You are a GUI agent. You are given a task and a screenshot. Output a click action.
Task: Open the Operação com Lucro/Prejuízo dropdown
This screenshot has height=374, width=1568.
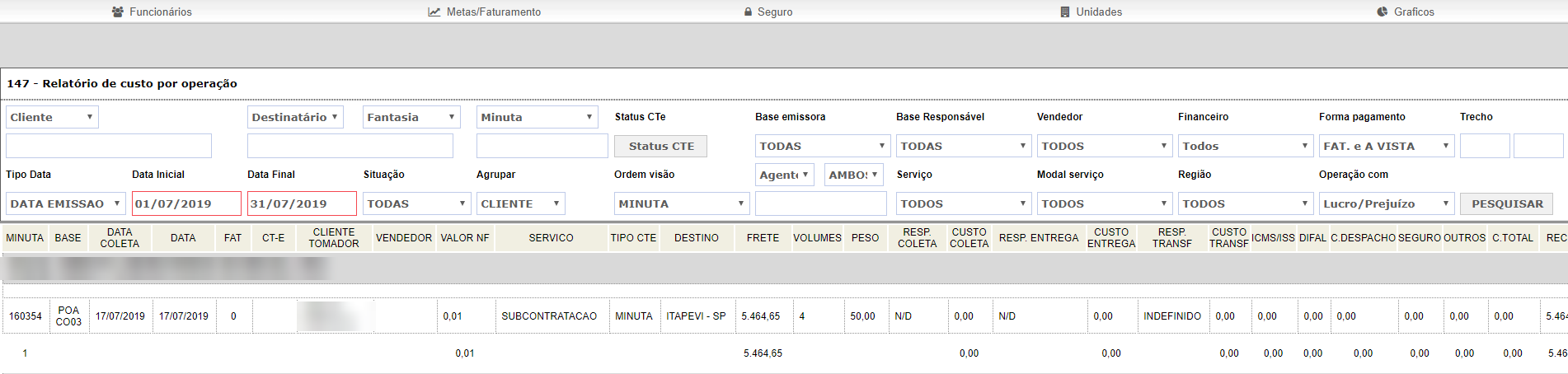(1387, 203)
